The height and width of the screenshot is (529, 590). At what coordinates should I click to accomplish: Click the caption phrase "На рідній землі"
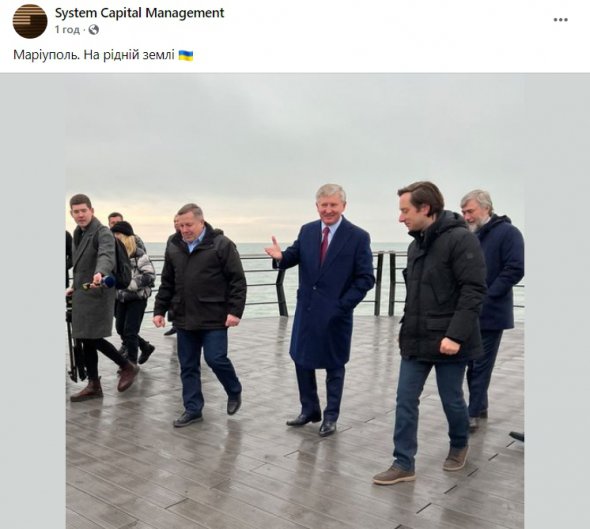(129, 55)
